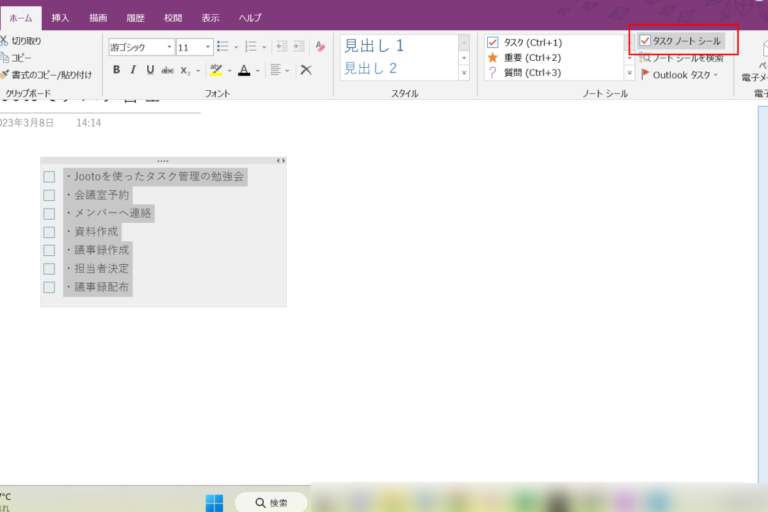Viewport: 768px width, 512px height.
Task: Toggle bold formatting
Action: click(x=116, y=70)
